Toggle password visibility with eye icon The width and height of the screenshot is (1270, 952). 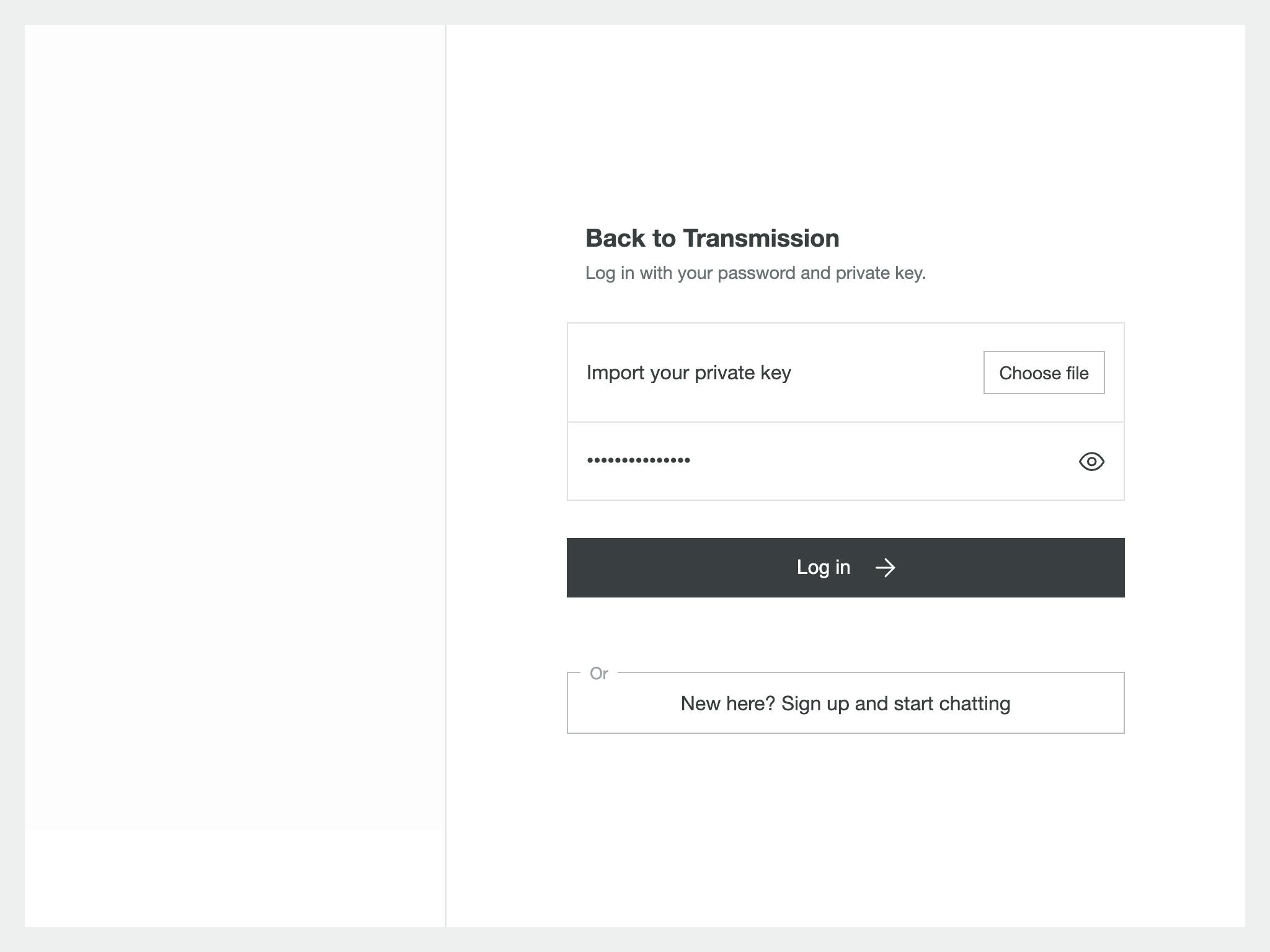coord(1091,461)
